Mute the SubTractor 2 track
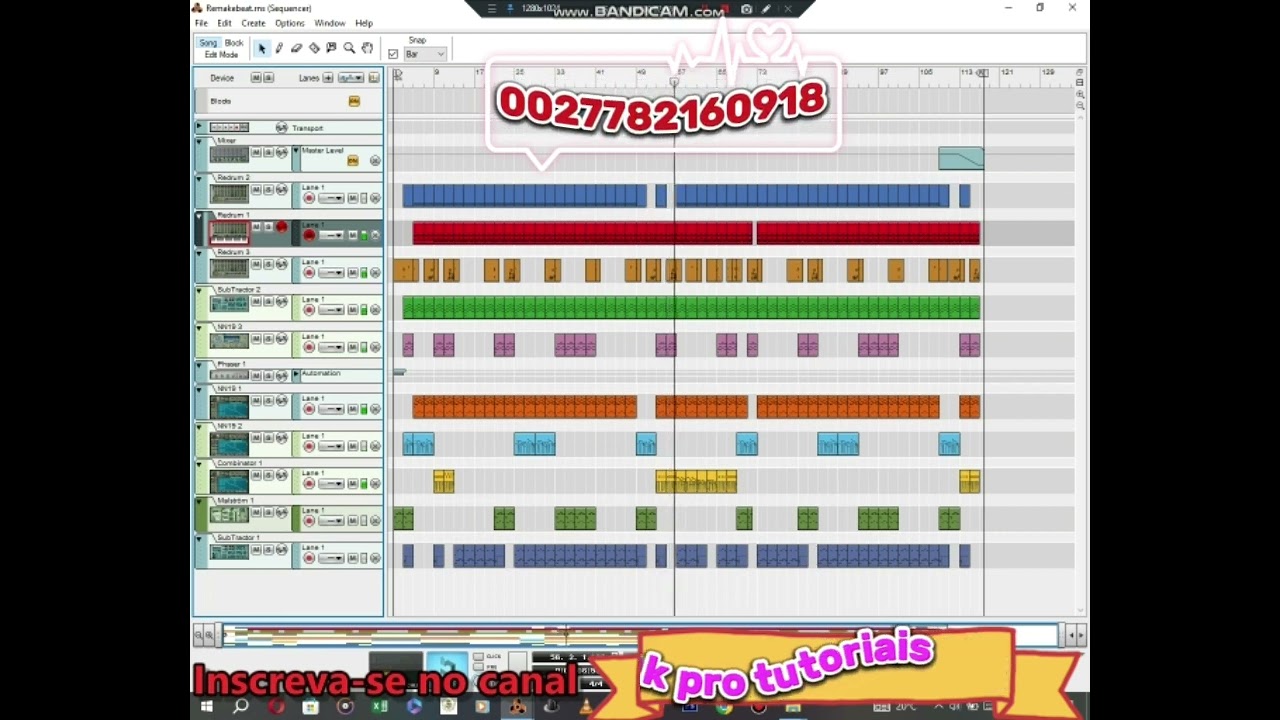 [x=256, y=302]
